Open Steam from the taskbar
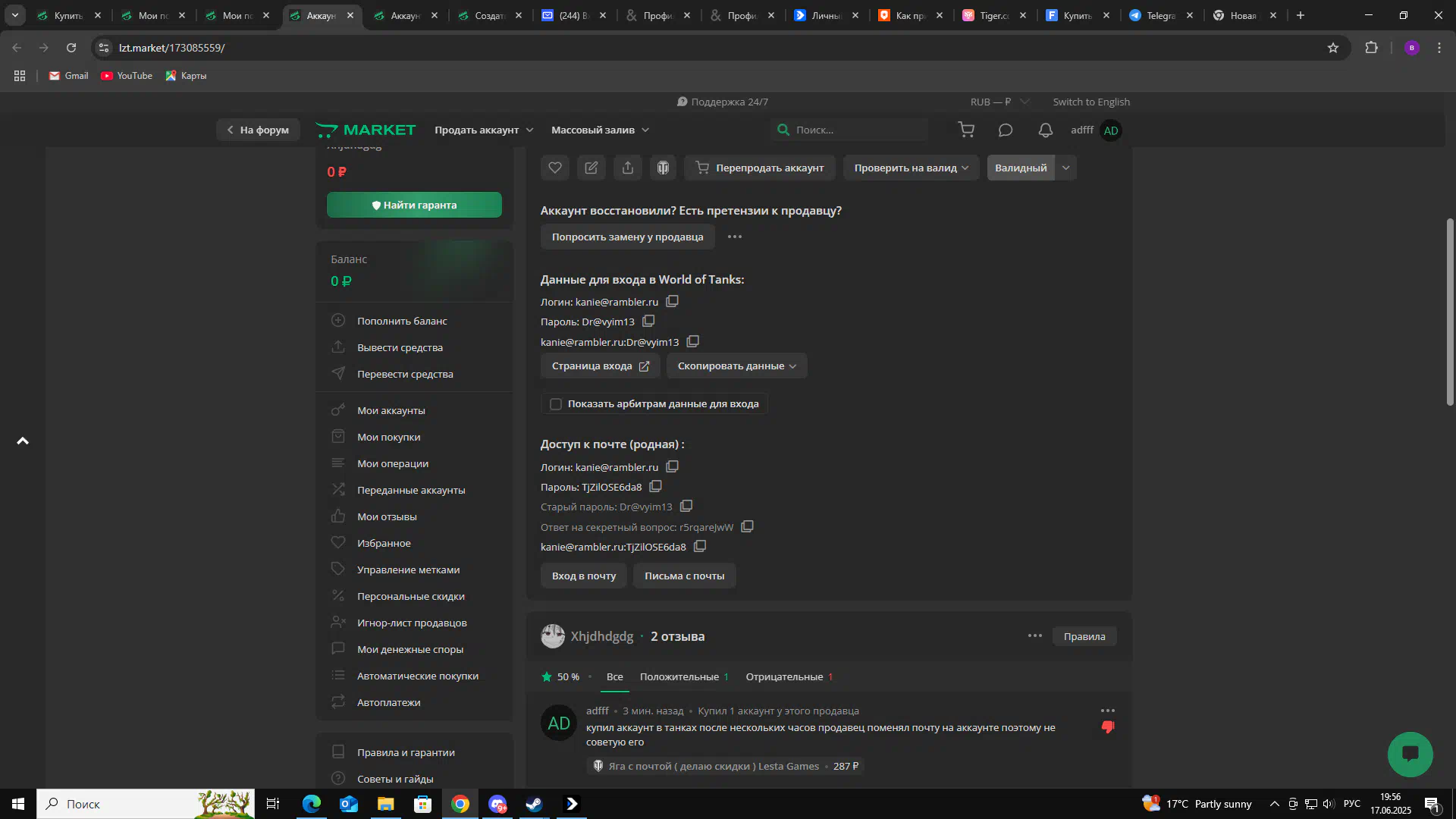Screen dimensions: 1456x819 coord(535,804)
